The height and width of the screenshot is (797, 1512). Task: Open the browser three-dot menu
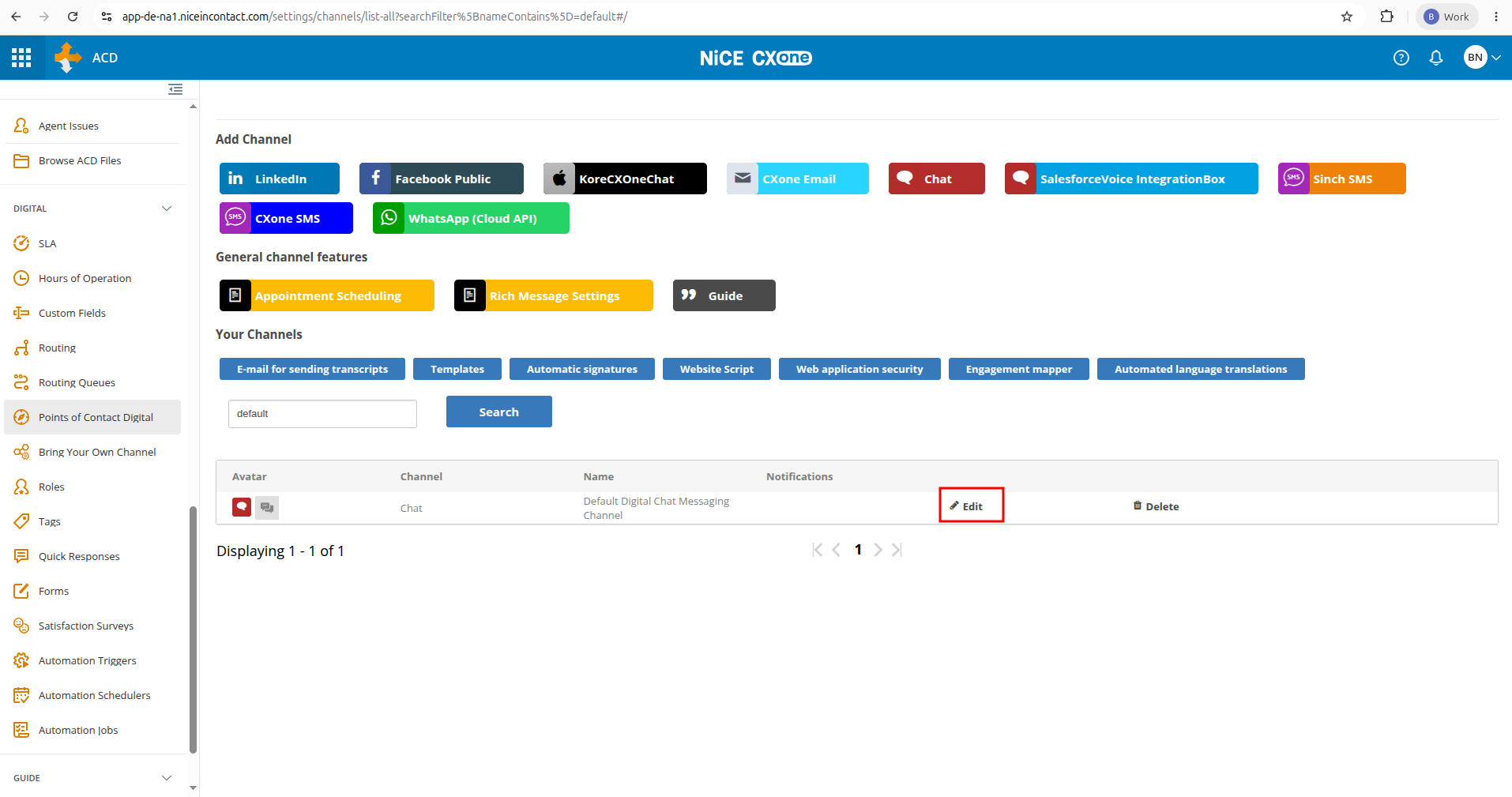pos(1496,17)
